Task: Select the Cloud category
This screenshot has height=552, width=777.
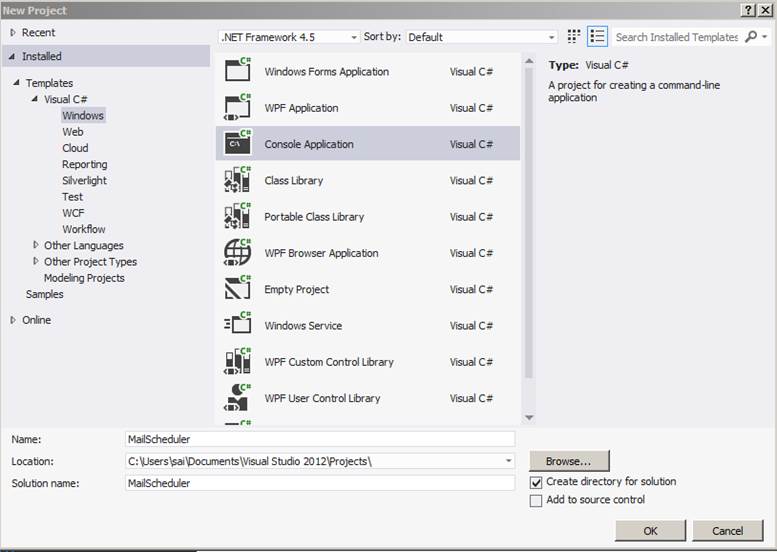Action: click(75, 148)
